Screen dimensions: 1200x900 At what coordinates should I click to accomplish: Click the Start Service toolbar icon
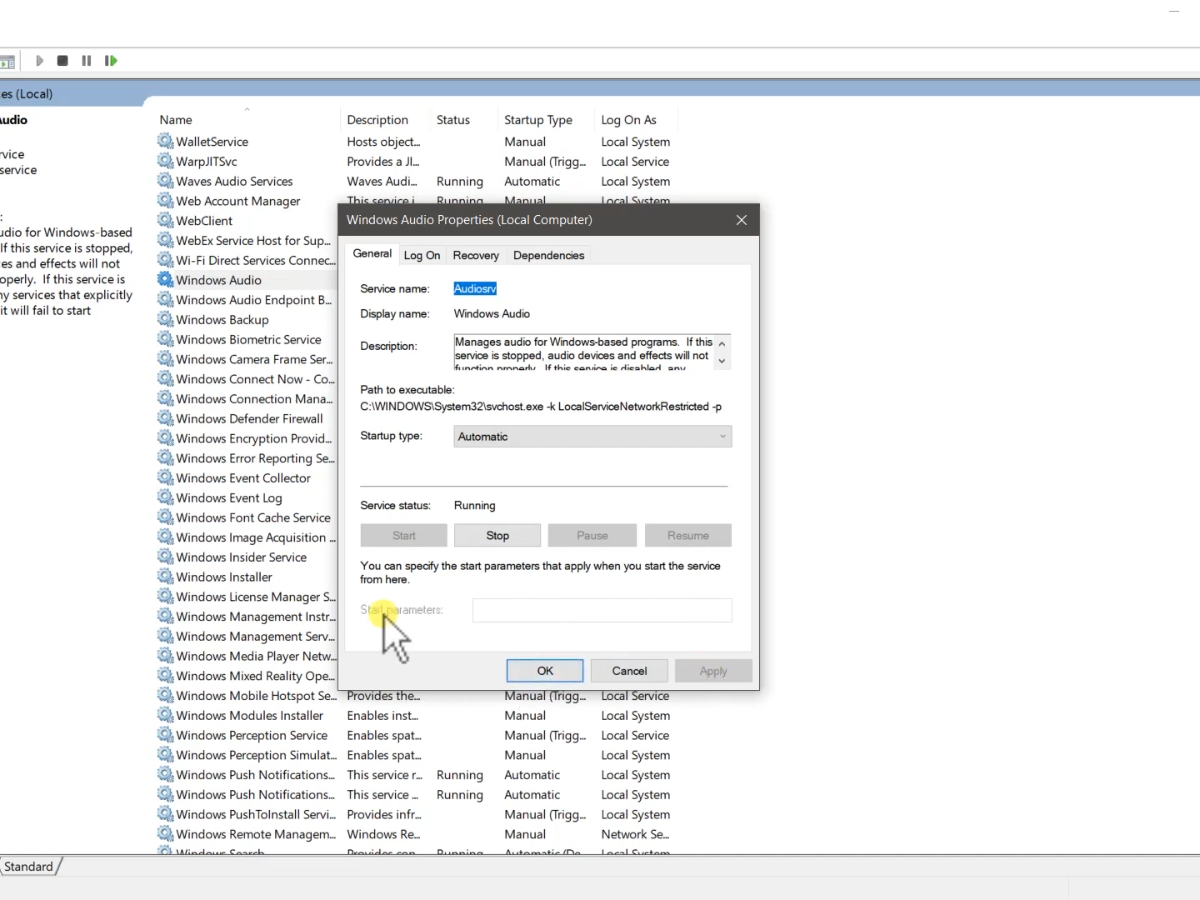pos(39,61)
